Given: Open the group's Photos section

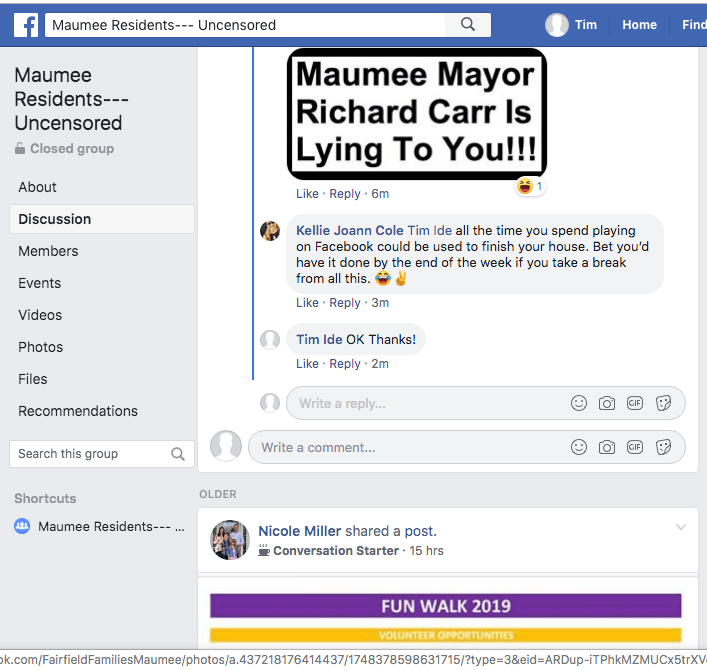Looking at the screenshot, I should [x=40, y=347].
